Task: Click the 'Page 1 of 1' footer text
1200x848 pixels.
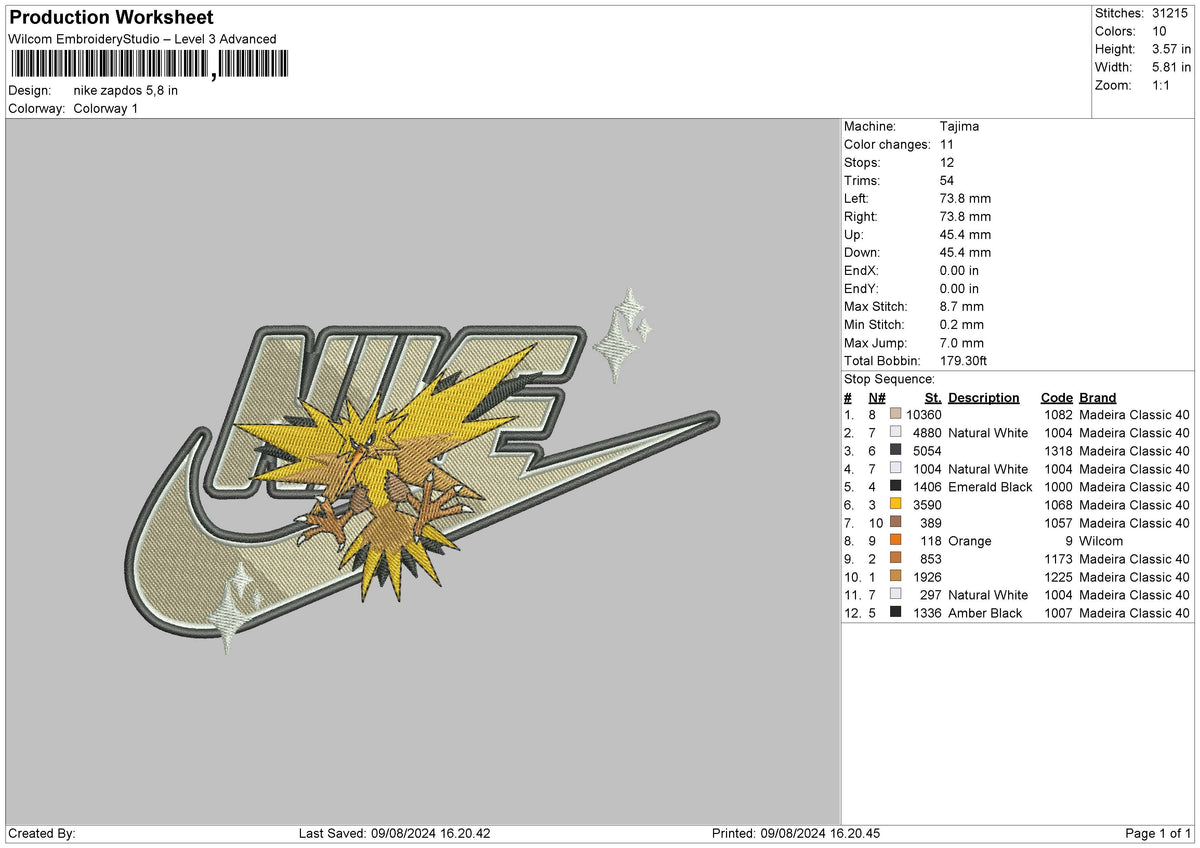Action: coord(1158,834)
